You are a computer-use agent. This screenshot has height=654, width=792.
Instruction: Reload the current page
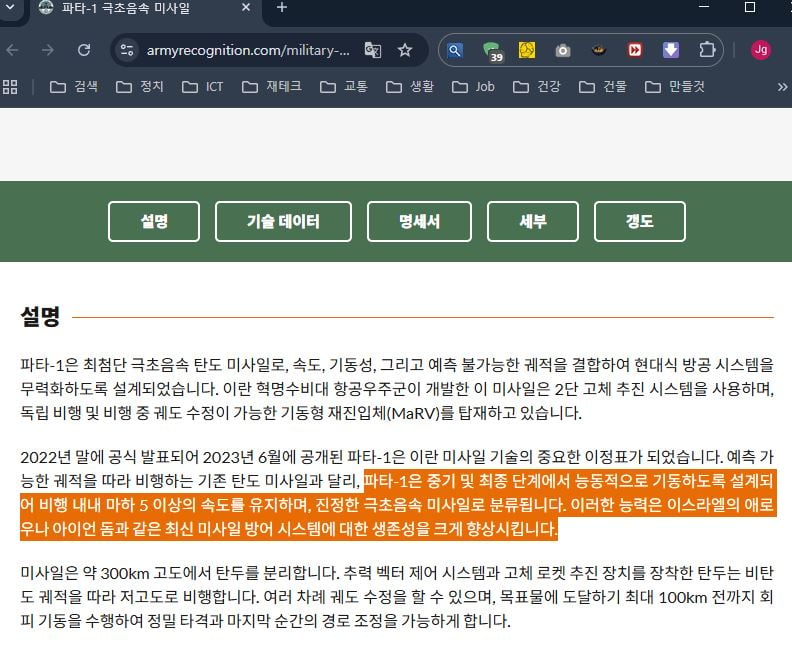(x=84, y=50)
